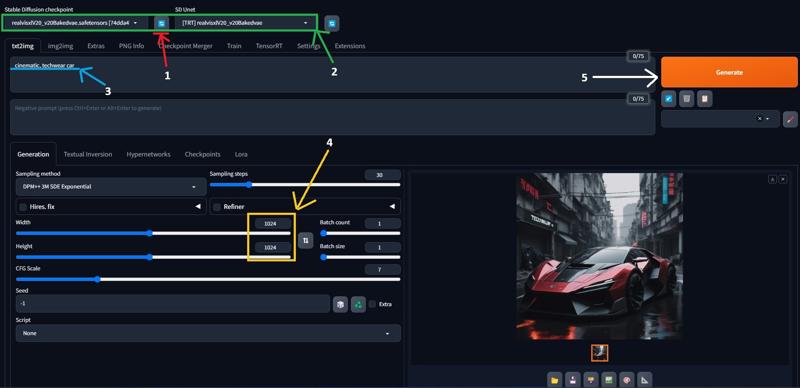The image size is (800, 388).
Task: Randomize seed with the dice icon
Action: pos(340,304)
